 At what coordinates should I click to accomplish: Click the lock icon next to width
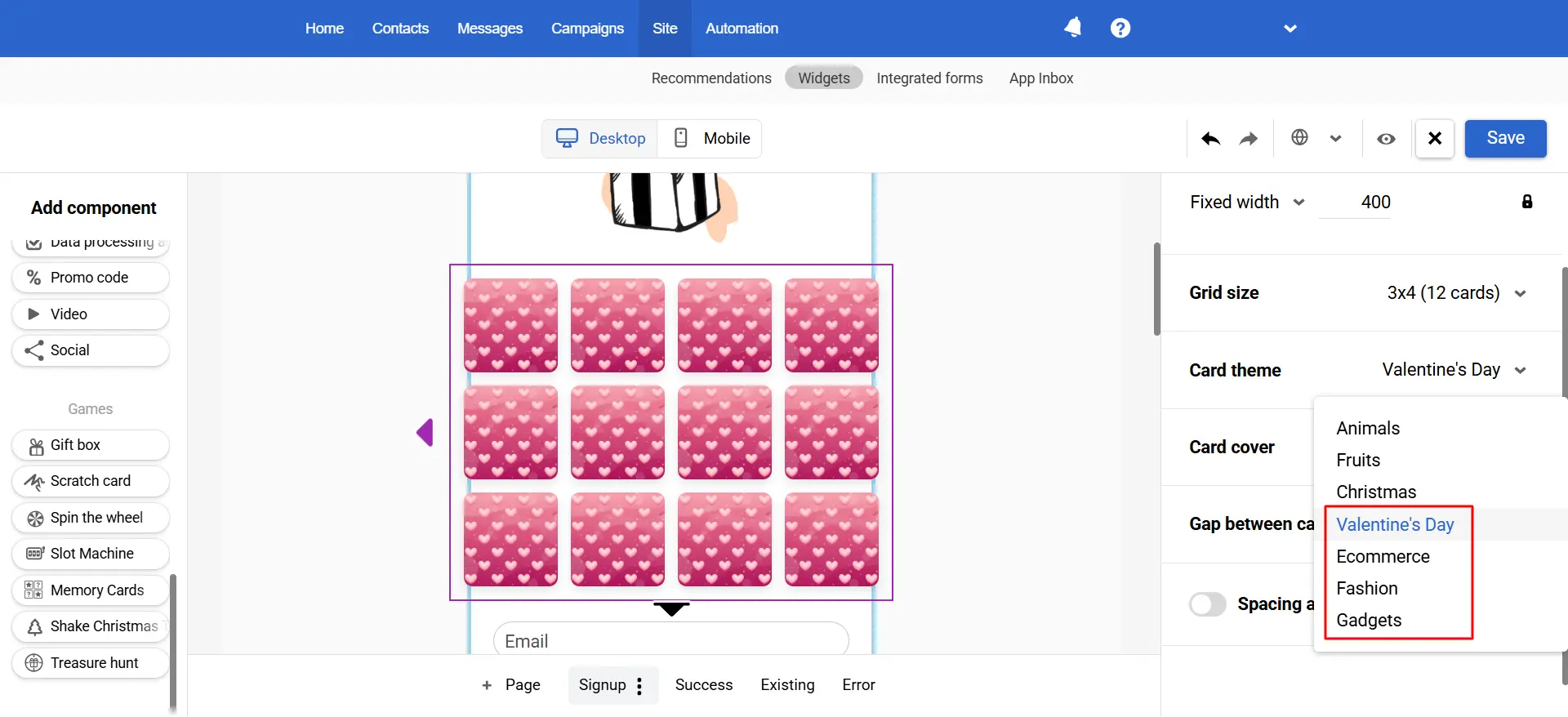pyautogui.click(x=1526, y=202)
